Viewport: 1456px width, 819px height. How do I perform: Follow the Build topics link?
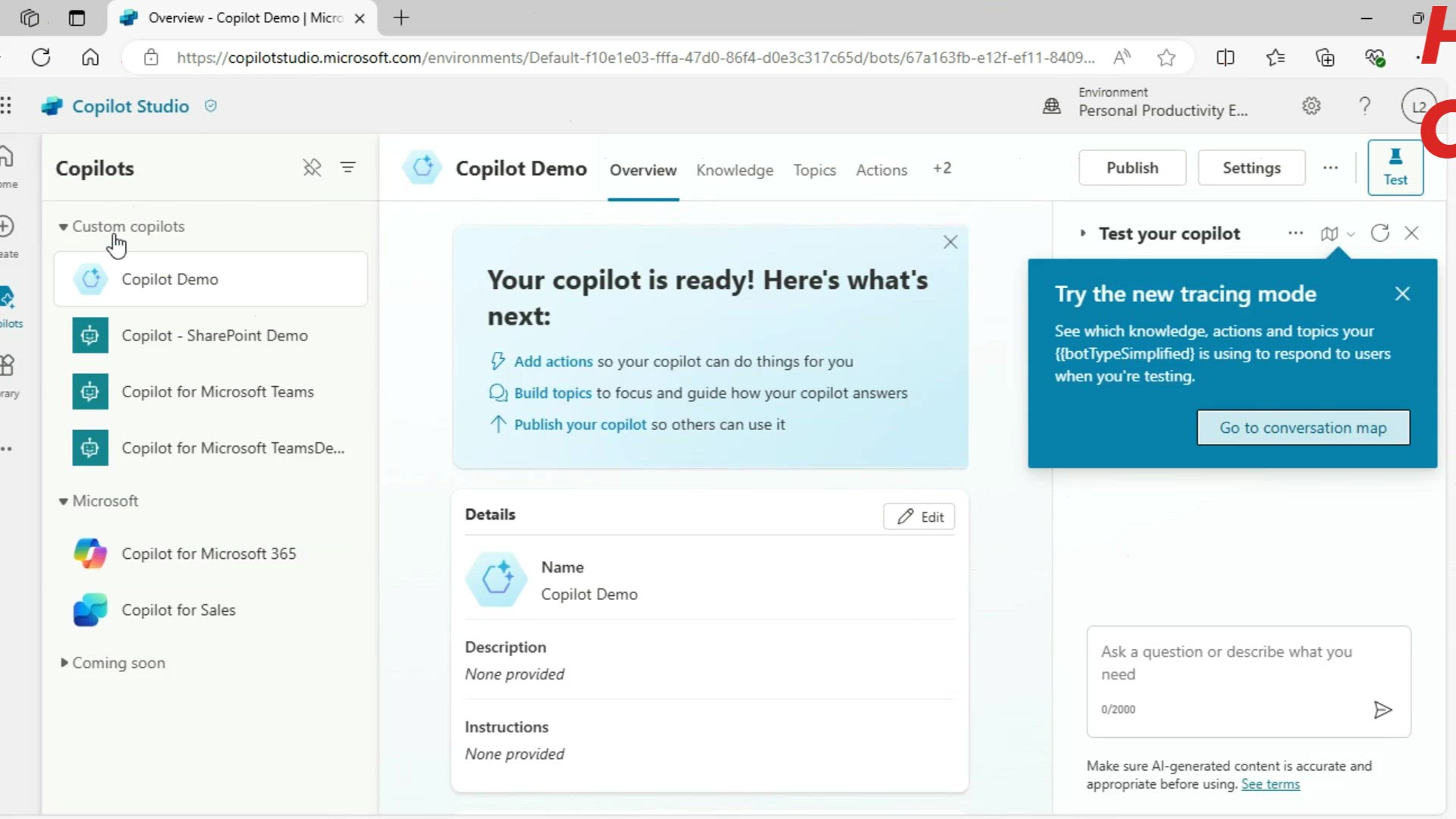[552, 393]
